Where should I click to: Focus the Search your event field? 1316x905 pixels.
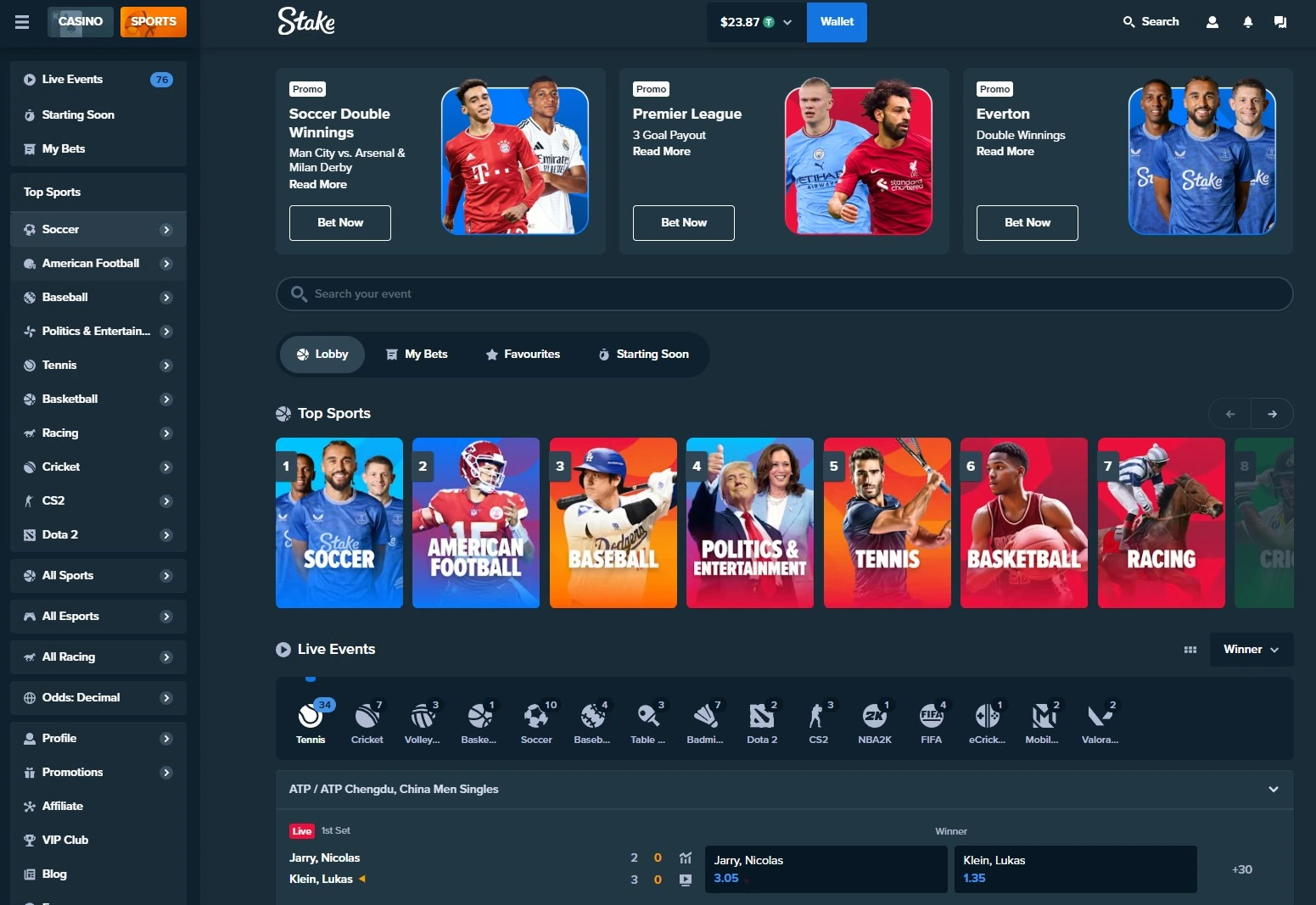(x=785, y=294)
